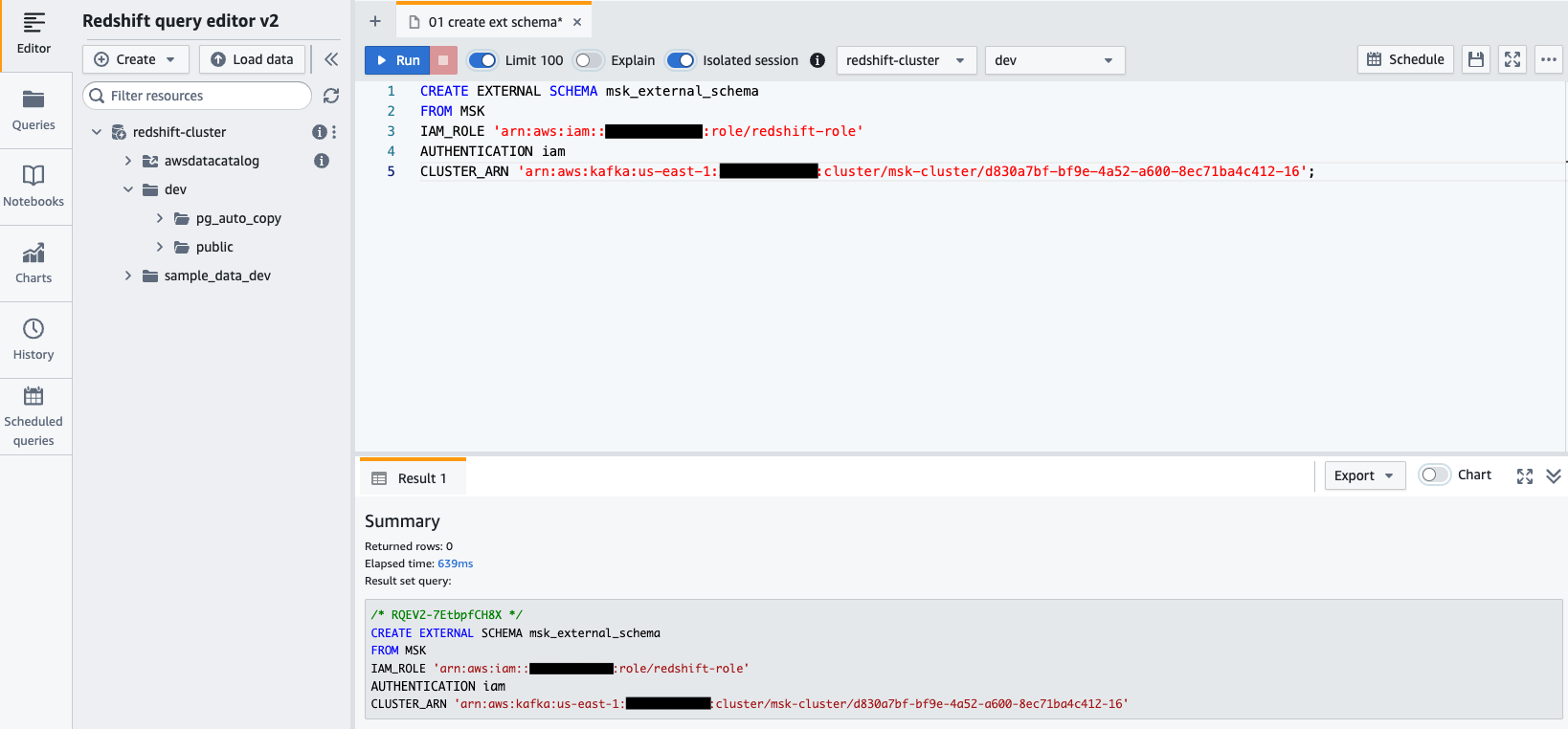This screenshot has width=1568, height=729.
Task: Click line number 3 in the editor gutter
Action: point(391,131)
